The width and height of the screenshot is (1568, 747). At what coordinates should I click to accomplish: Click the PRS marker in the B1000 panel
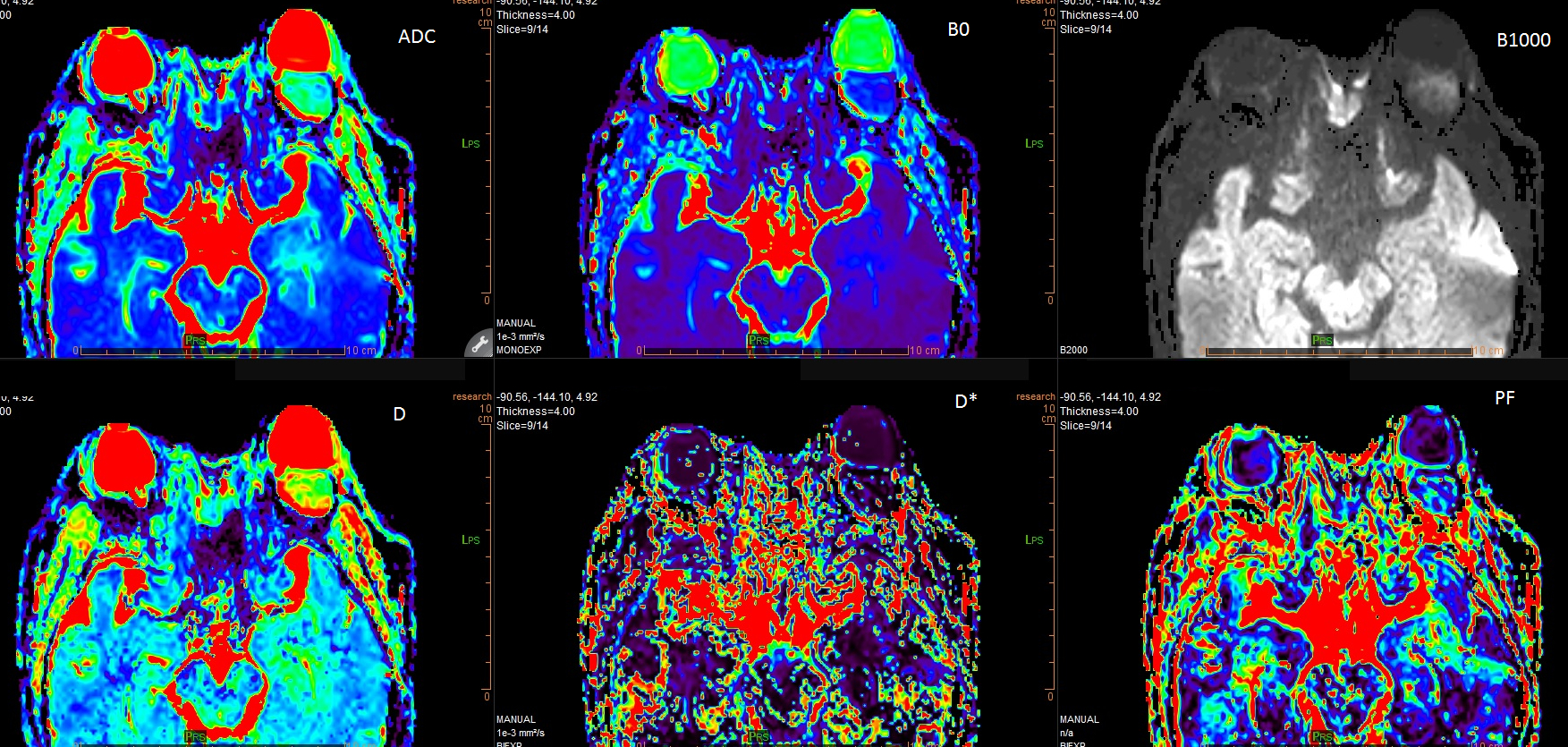(1322, 340)
